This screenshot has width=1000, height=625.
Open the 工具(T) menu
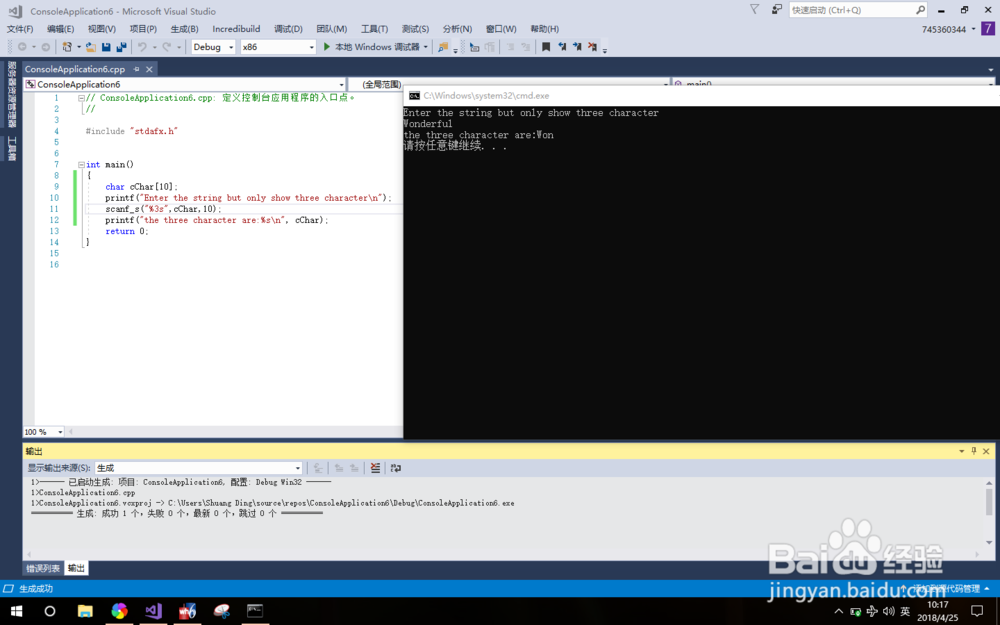[x=374, y=29]
